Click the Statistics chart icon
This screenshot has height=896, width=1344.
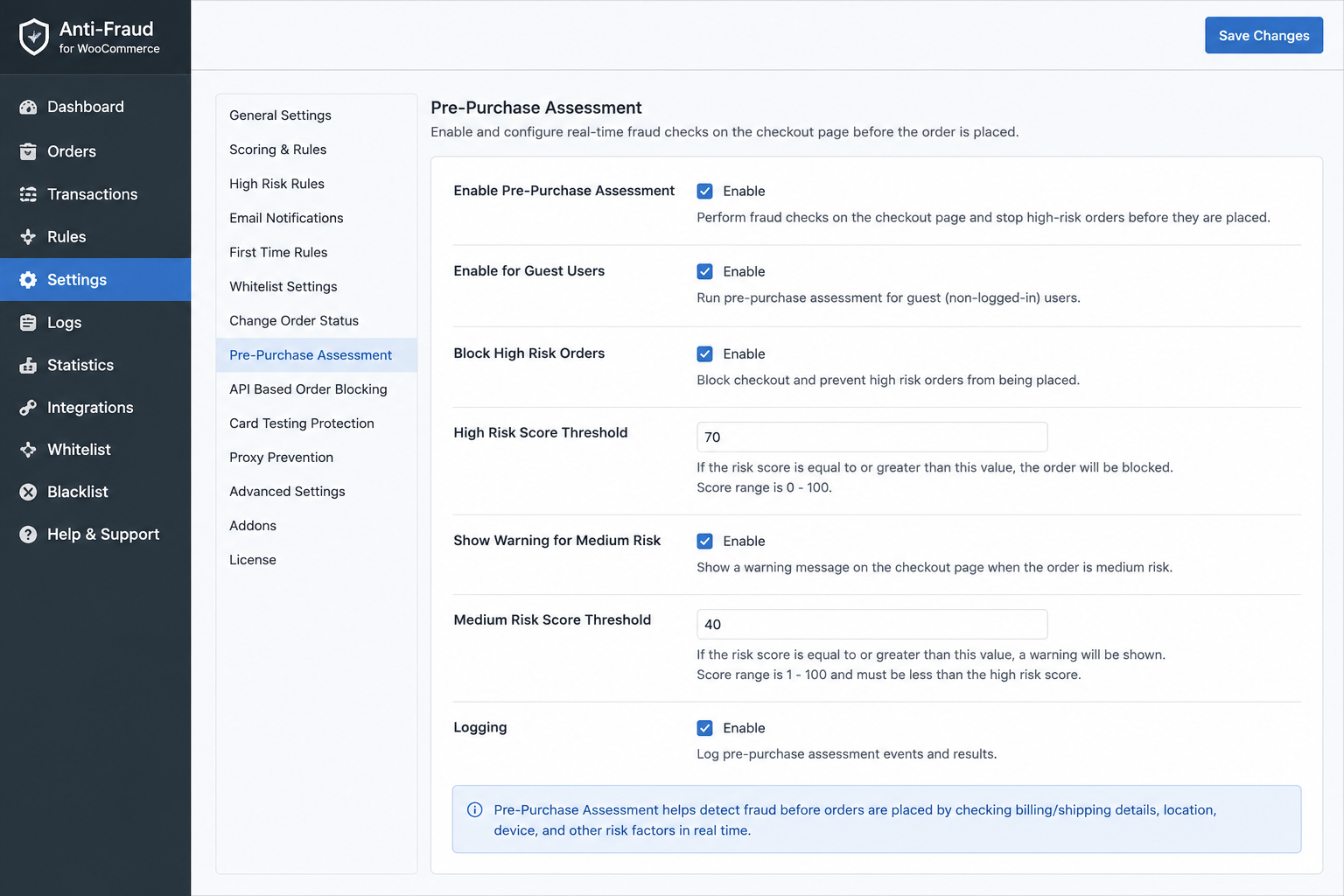click(28, 365)
